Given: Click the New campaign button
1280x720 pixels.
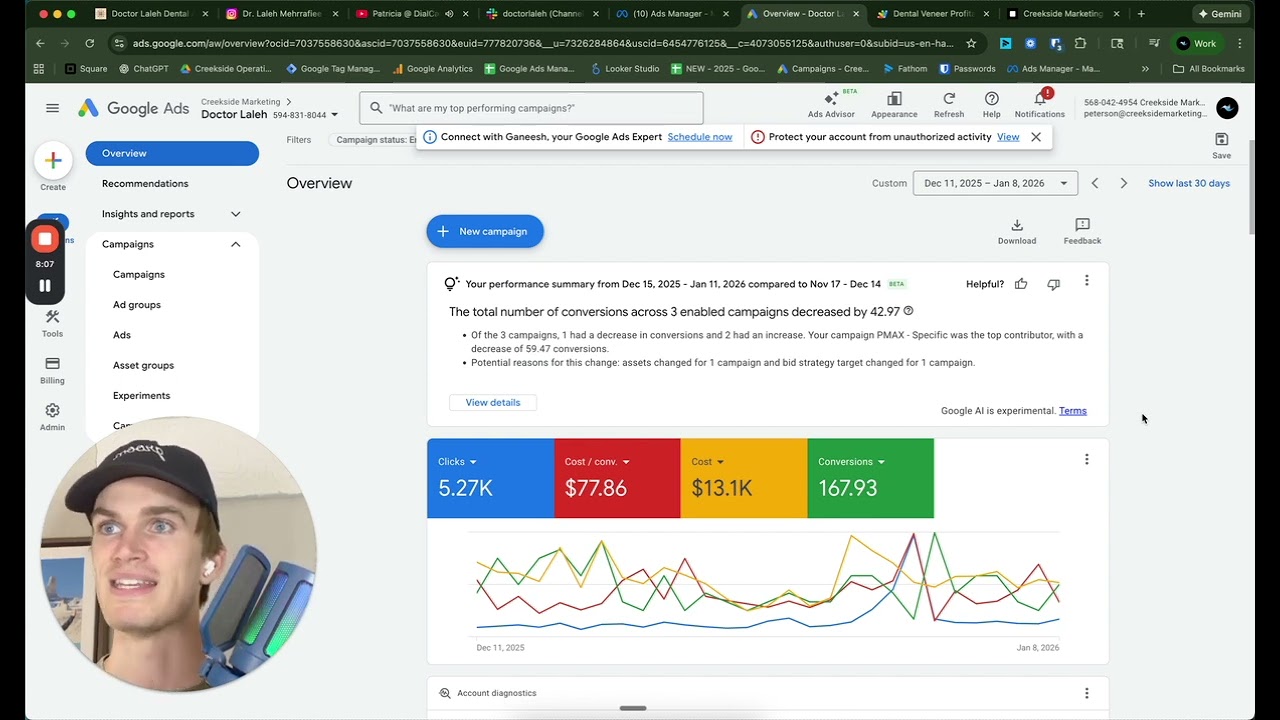Looking at the screenshot, I should pyautogui.click(x=485, y=231).
